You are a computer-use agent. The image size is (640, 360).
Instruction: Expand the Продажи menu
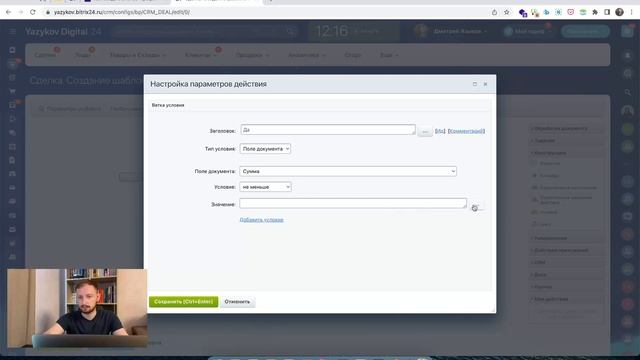click(252, 55)
